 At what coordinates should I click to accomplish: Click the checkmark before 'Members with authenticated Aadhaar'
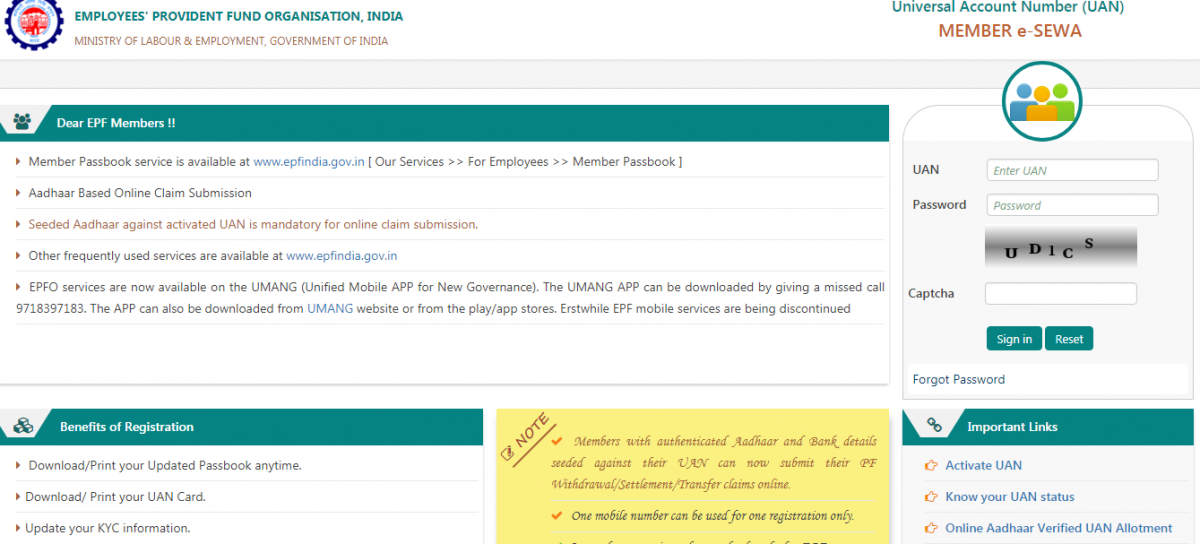tap(556, 440)
